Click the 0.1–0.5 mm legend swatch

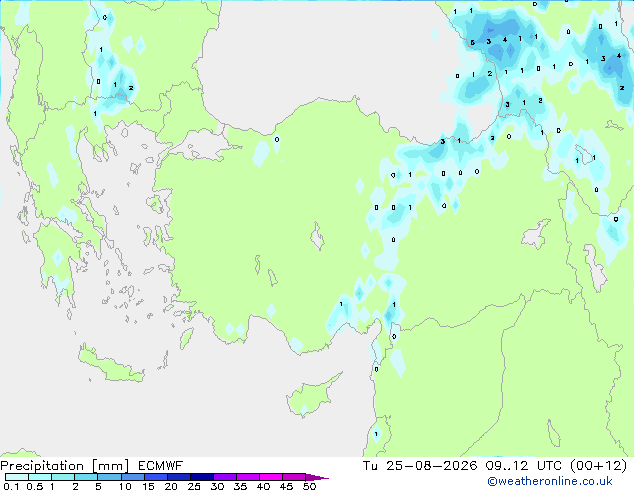[x=17, y=477]
